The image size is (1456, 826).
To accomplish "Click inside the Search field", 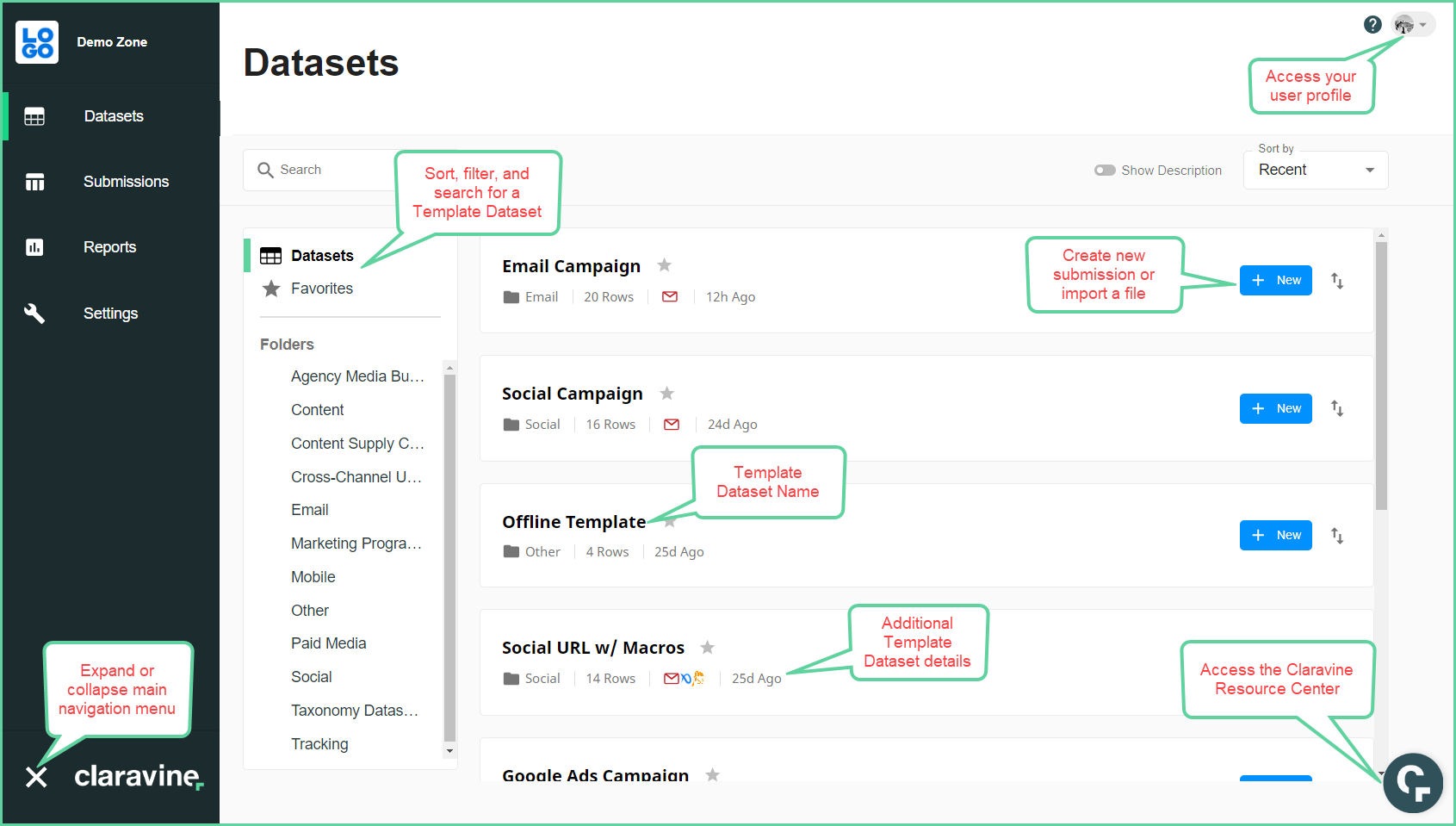I will click(319, 170).
